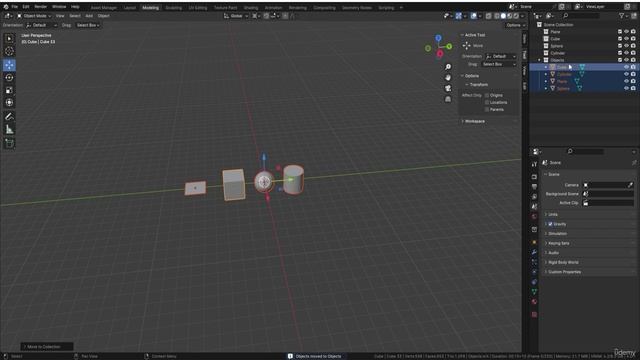Activate the Move tool in left toolbar
Image resolution: width=640 pixels, height=360 pixels.
point(9,64)
